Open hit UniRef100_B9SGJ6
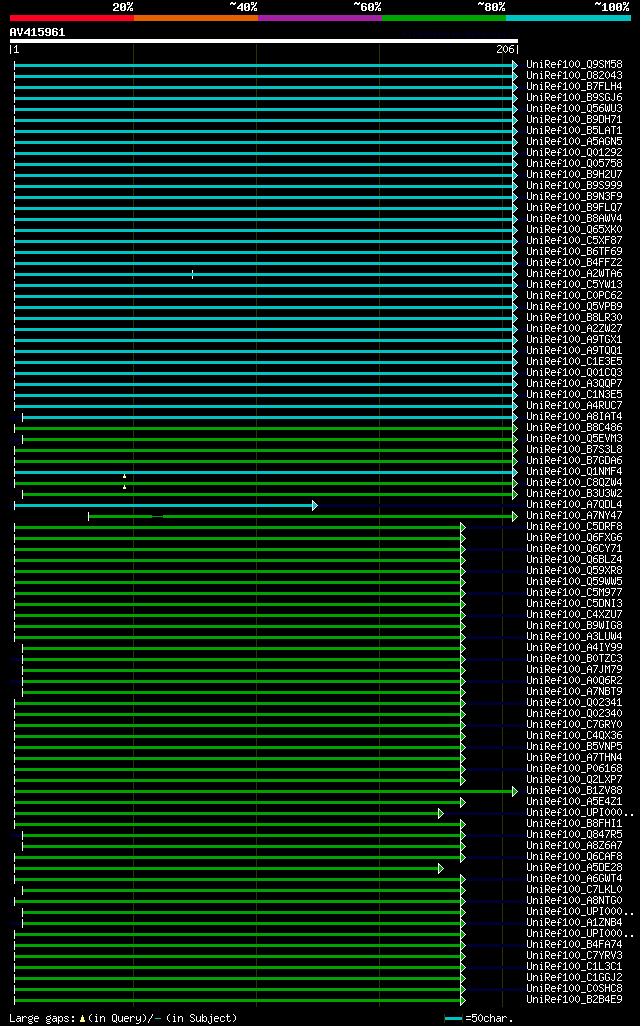Viewport: 640px width, 1026px height. 575,97
